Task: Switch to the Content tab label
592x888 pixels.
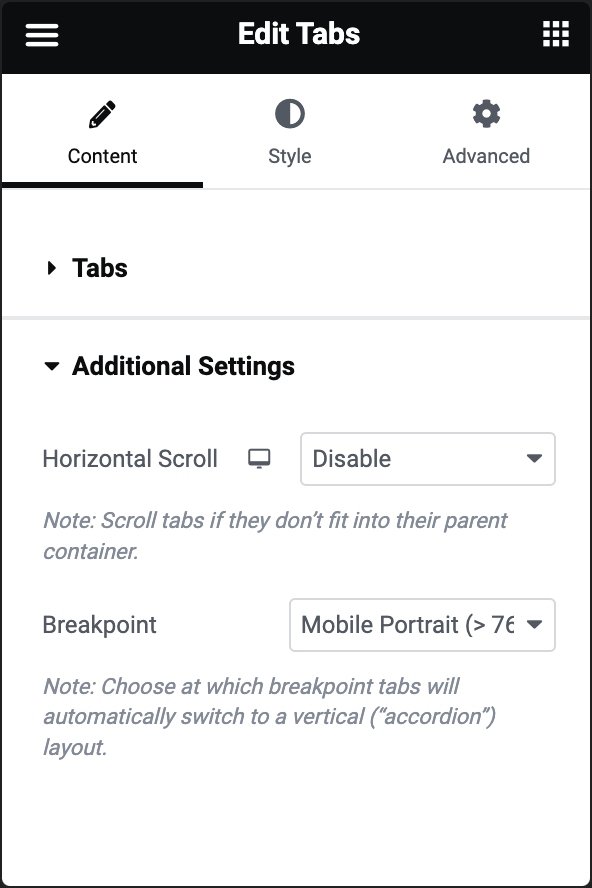Action: [102, 156]
